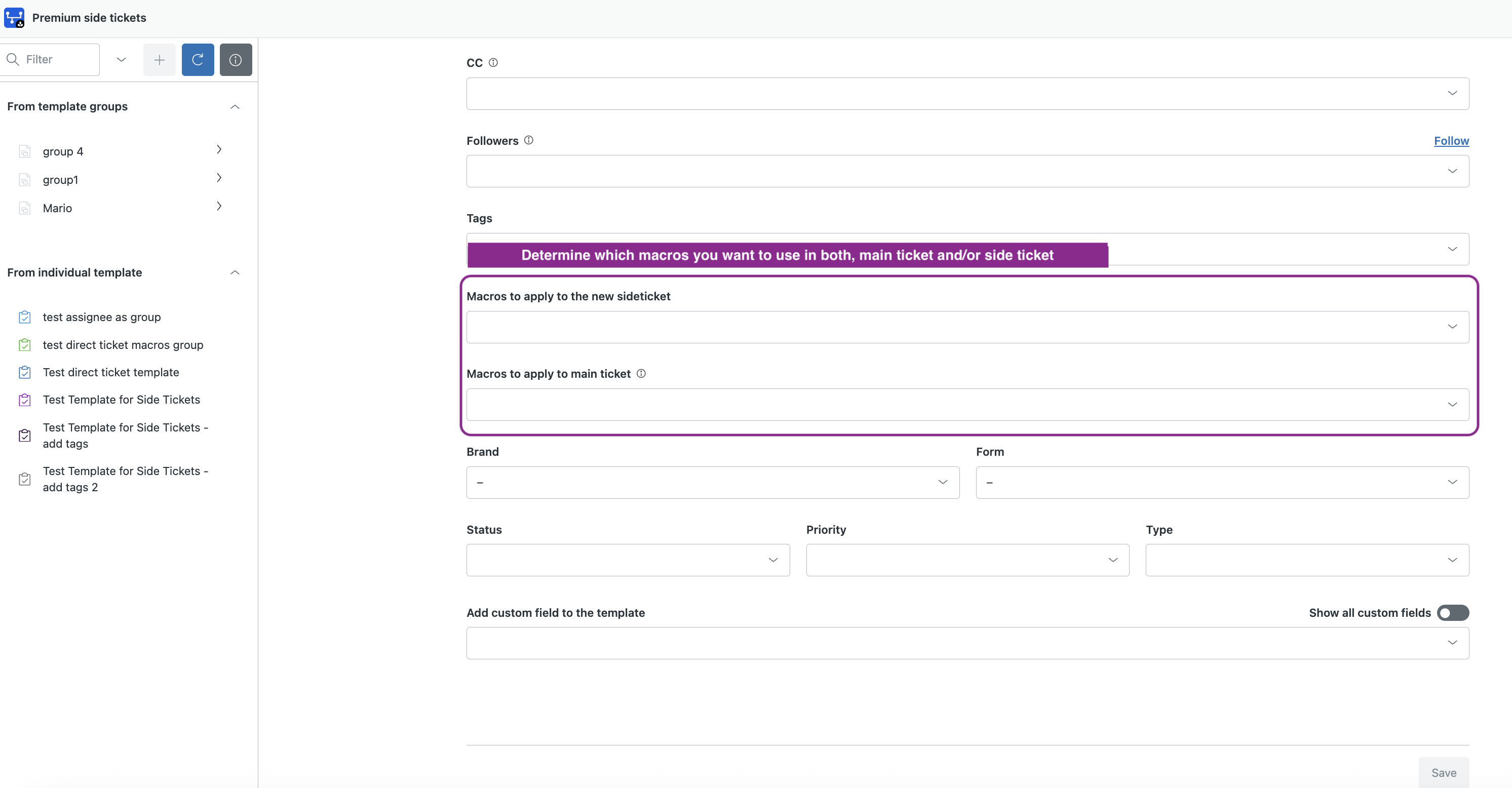Click the From template groups heading

pyautogui.click(x=67, y=106)
